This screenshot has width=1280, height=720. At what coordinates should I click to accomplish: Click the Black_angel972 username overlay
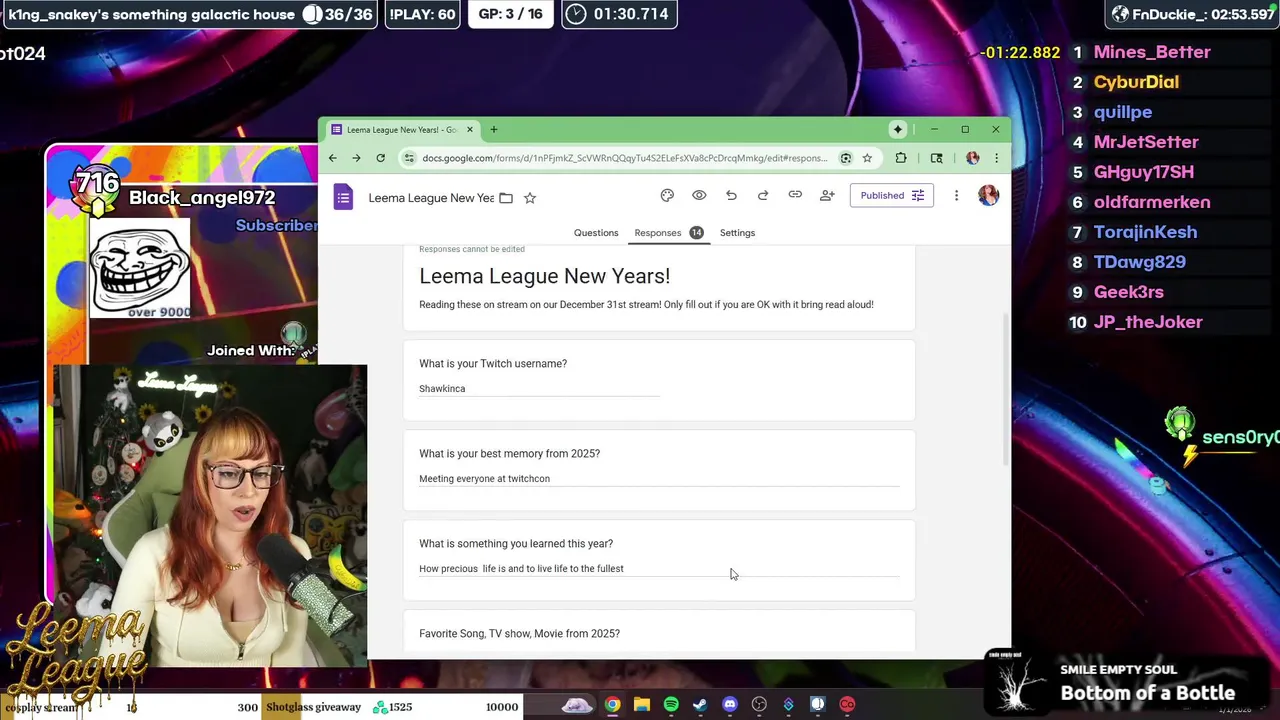pyautogui.click(x=202, y=198)
